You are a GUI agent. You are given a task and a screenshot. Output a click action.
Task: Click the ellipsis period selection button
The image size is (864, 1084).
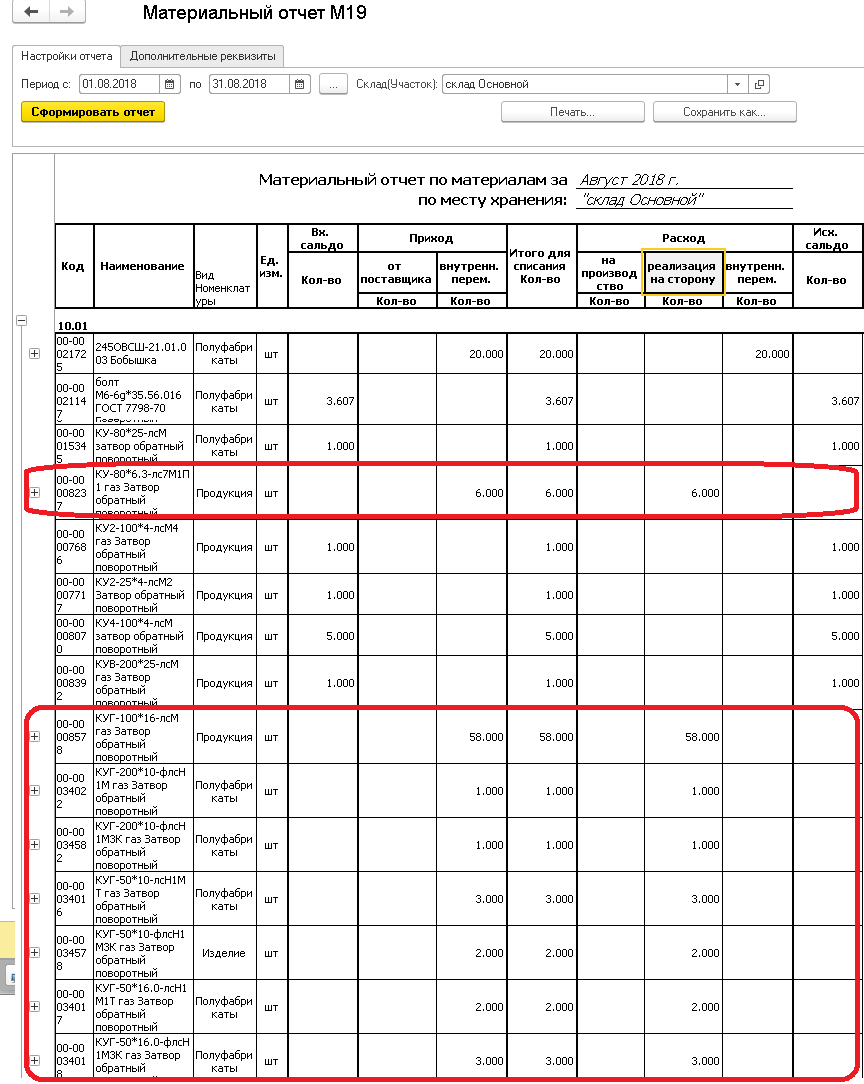[333, 85]
